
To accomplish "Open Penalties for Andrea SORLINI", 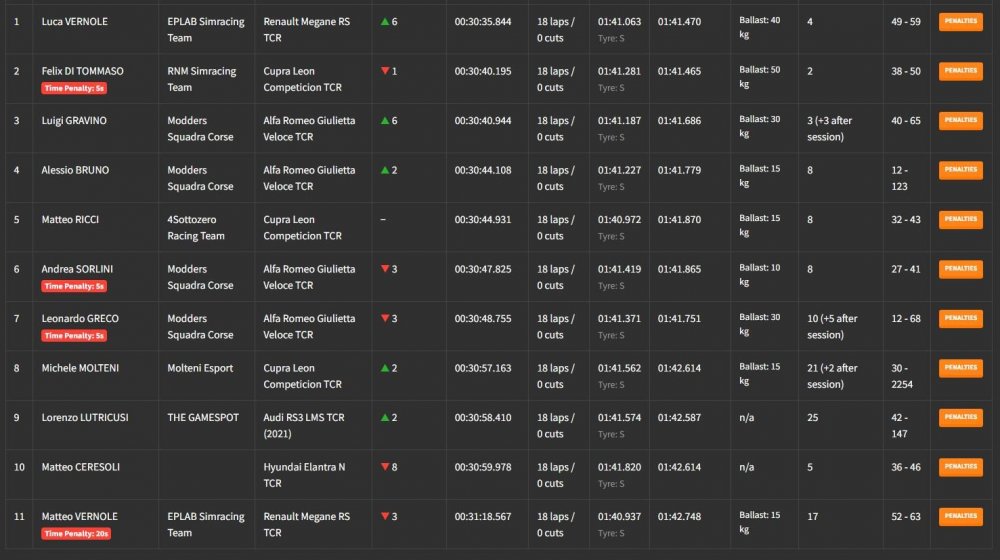I will tap(960, 269).
